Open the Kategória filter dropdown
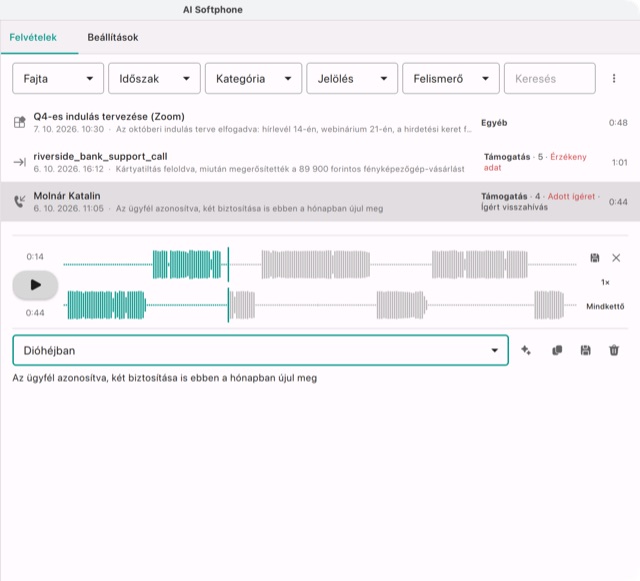 pyautogui.click(x=253, y=78)
